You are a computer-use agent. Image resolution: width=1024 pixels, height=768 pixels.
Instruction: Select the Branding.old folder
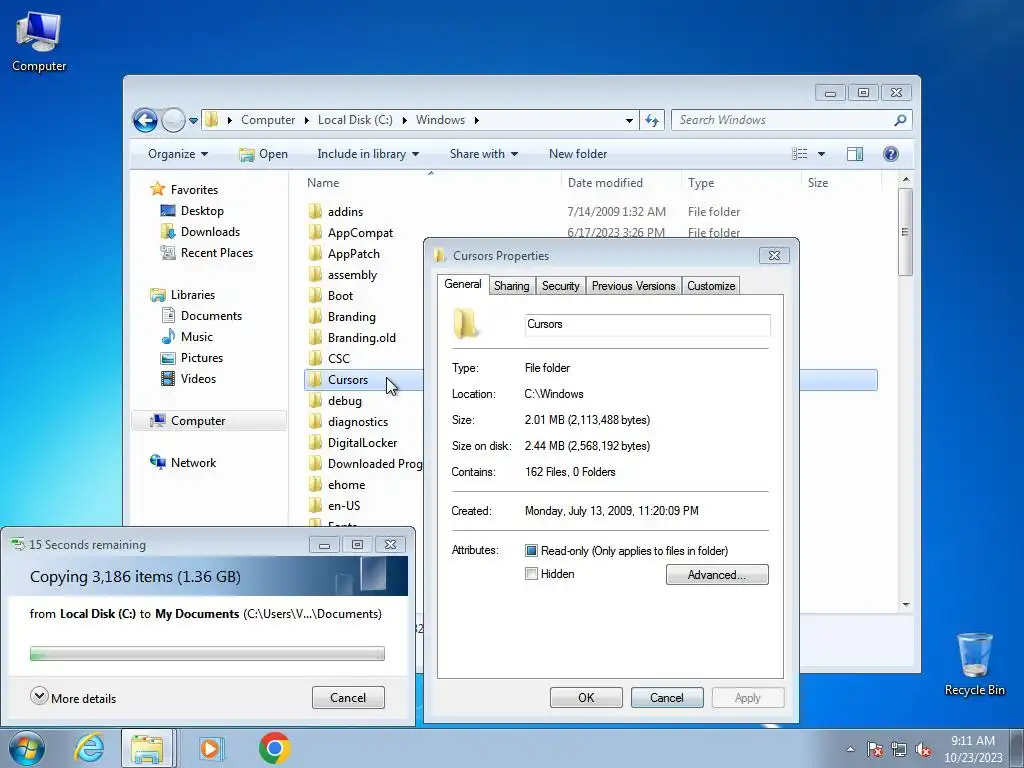click(361, 338)
